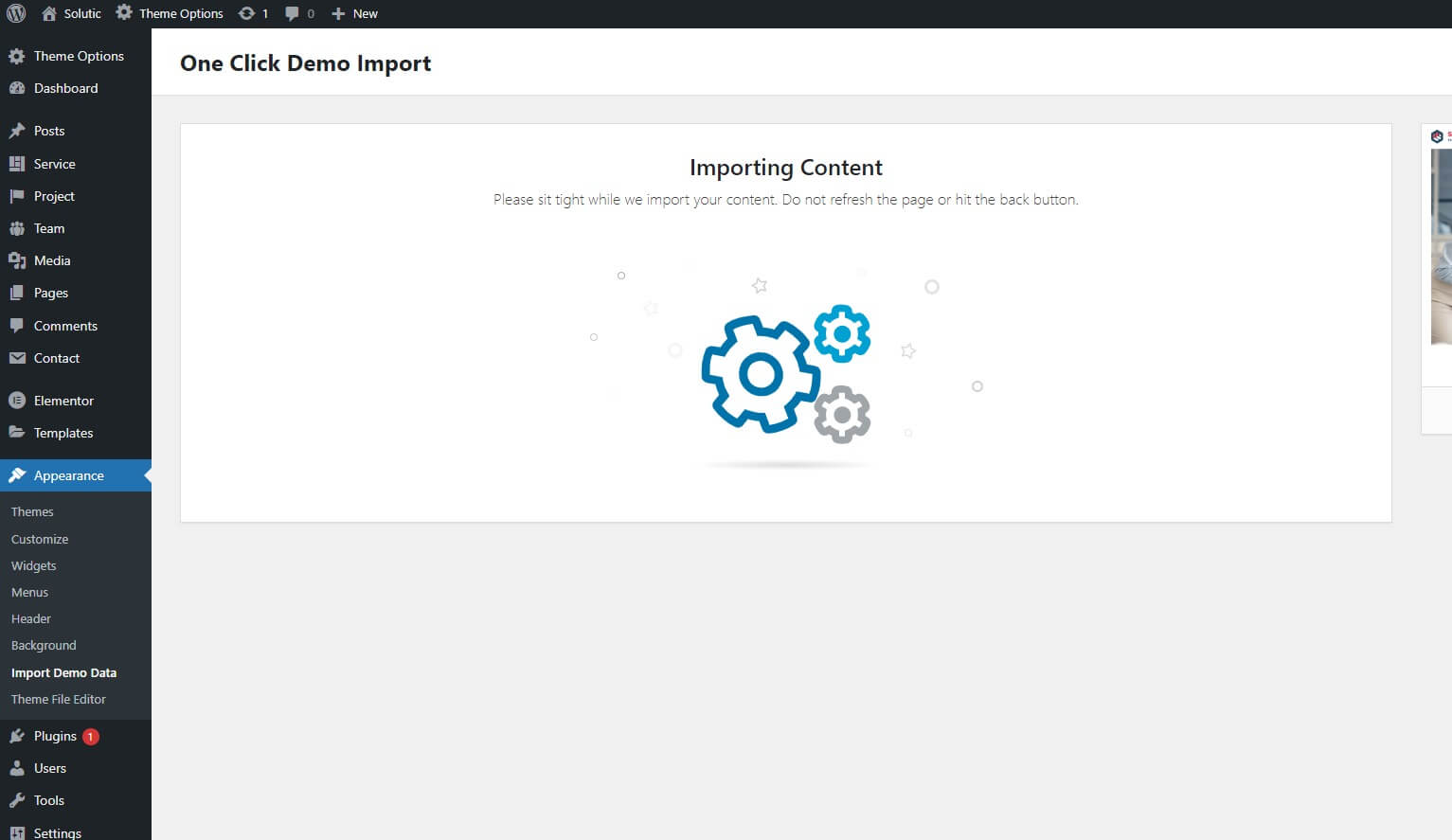Click the updates refresh icon
The width and height of the screenshot is (1452, 840).
click(x=246, y=13)
